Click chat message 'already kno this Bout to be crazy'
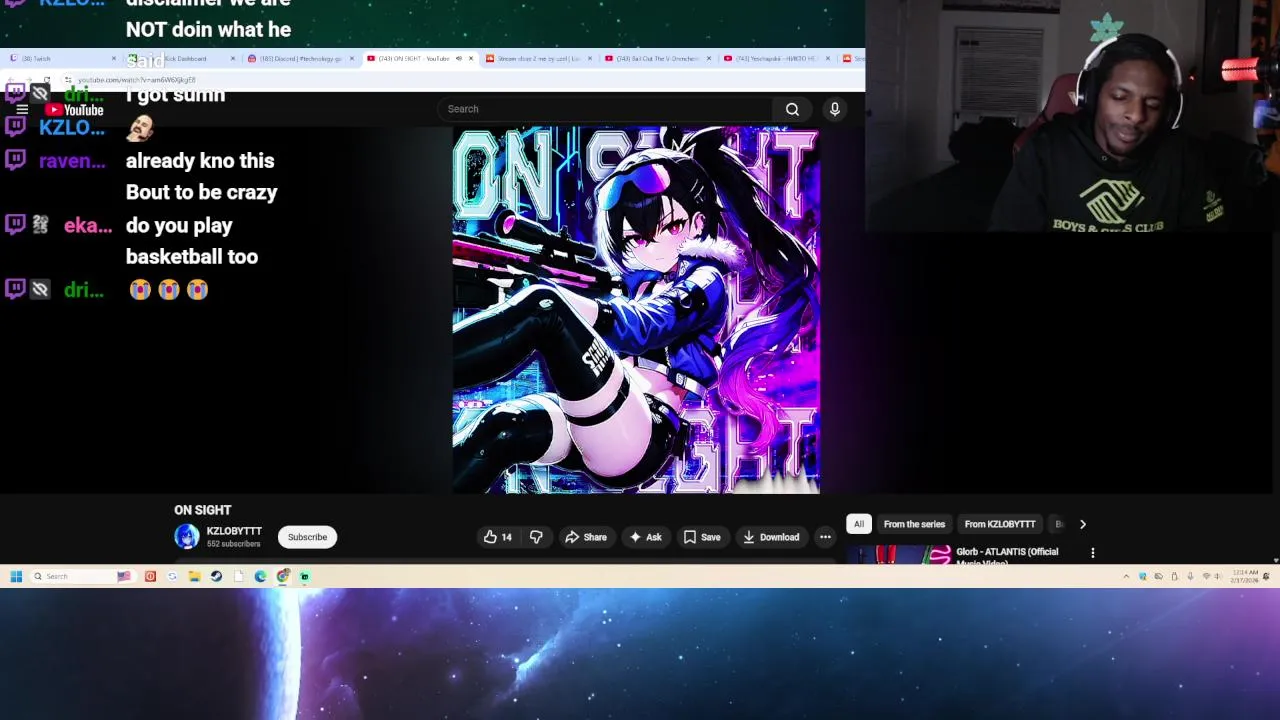Image resolution: width=1280 pixels, height=720 pixels. (x=202, y=176)
